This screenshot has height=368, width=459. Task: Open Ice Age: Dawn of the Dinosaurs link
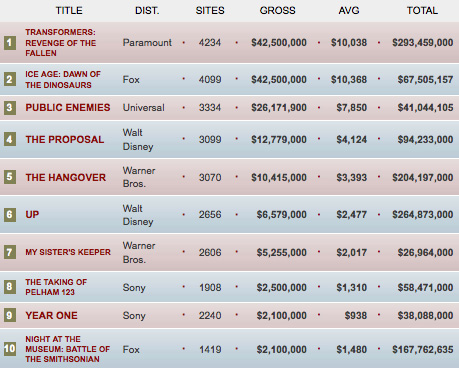tap(63, 80)
